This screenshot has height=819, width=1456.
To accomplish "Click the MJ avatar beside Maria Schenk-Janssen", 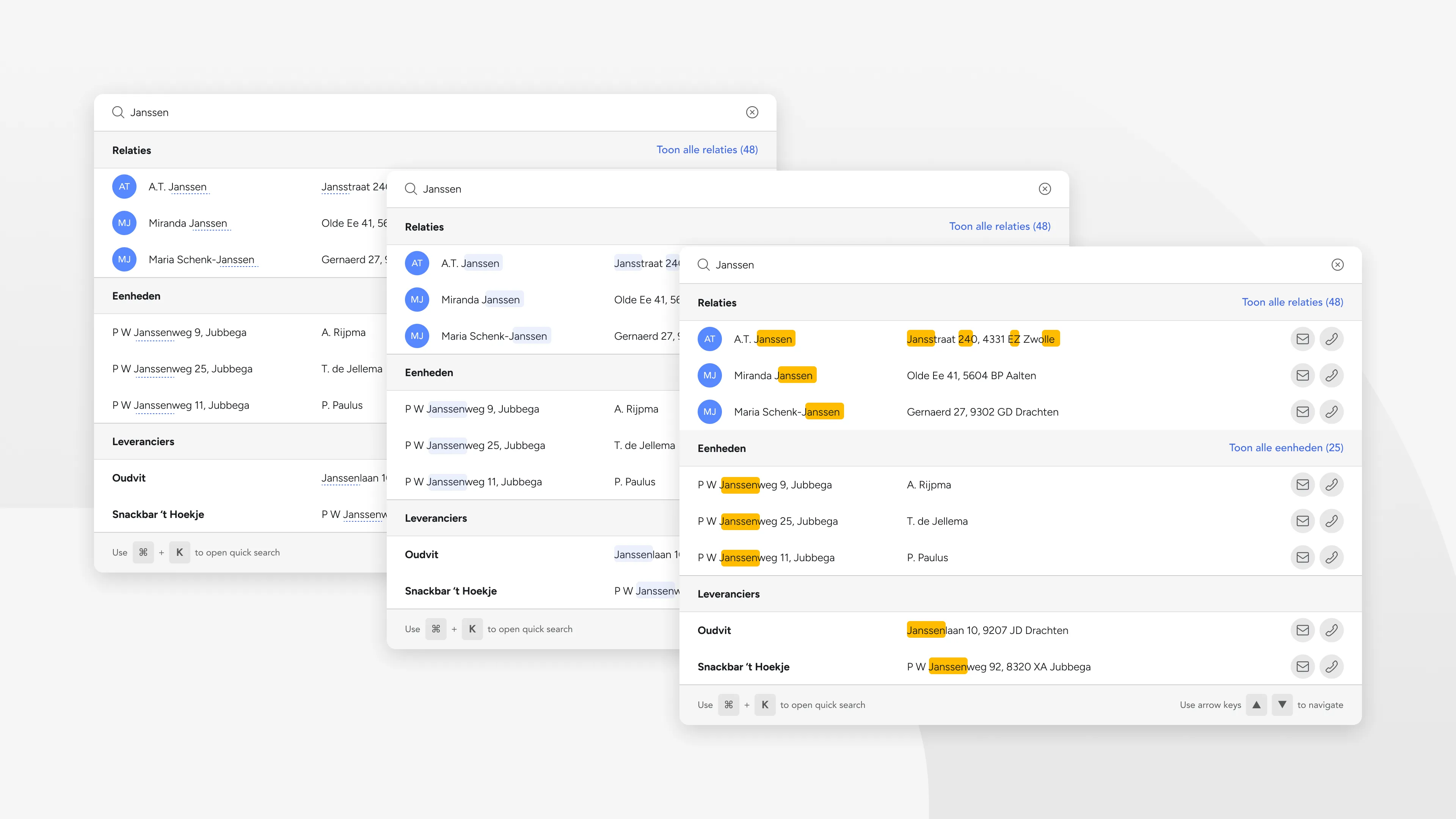I will (709, 411).
